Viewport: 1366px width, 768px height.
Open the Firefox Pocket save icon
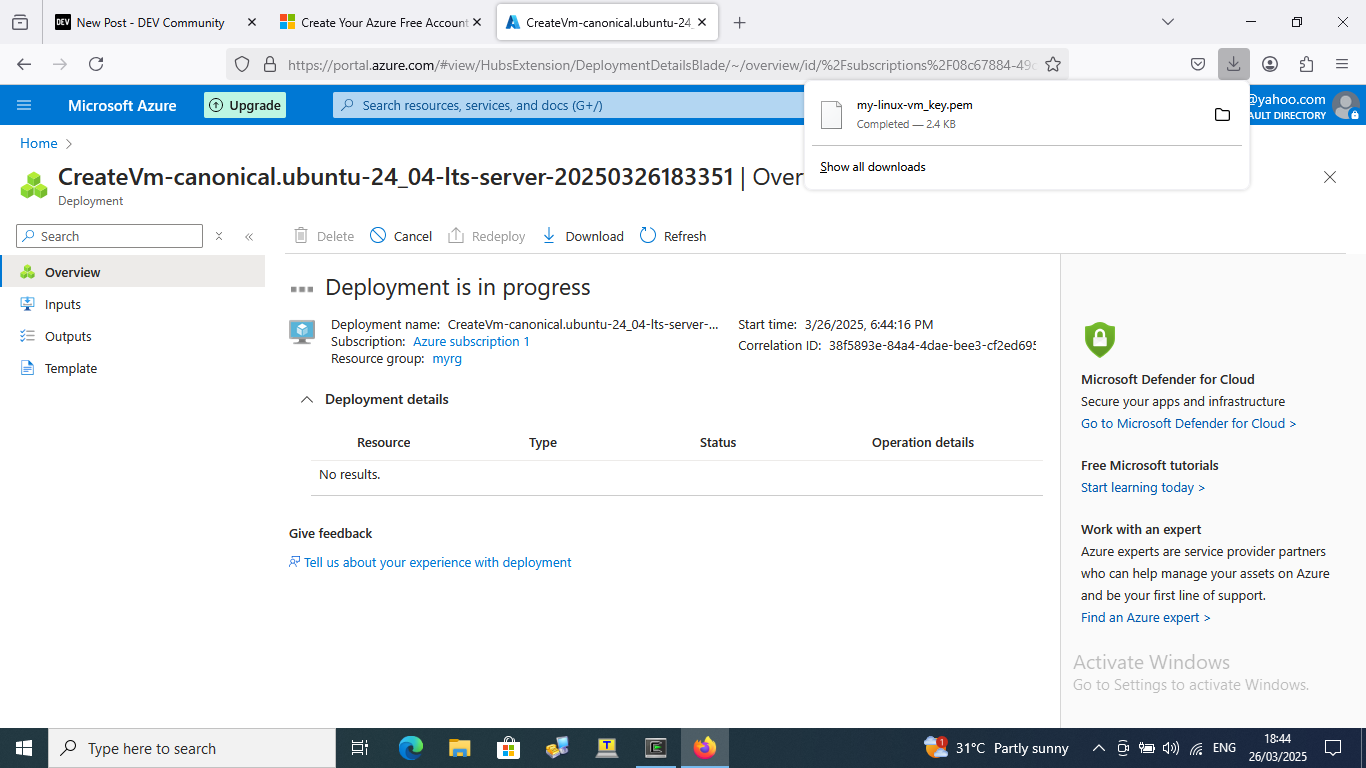coord(1198,64)
